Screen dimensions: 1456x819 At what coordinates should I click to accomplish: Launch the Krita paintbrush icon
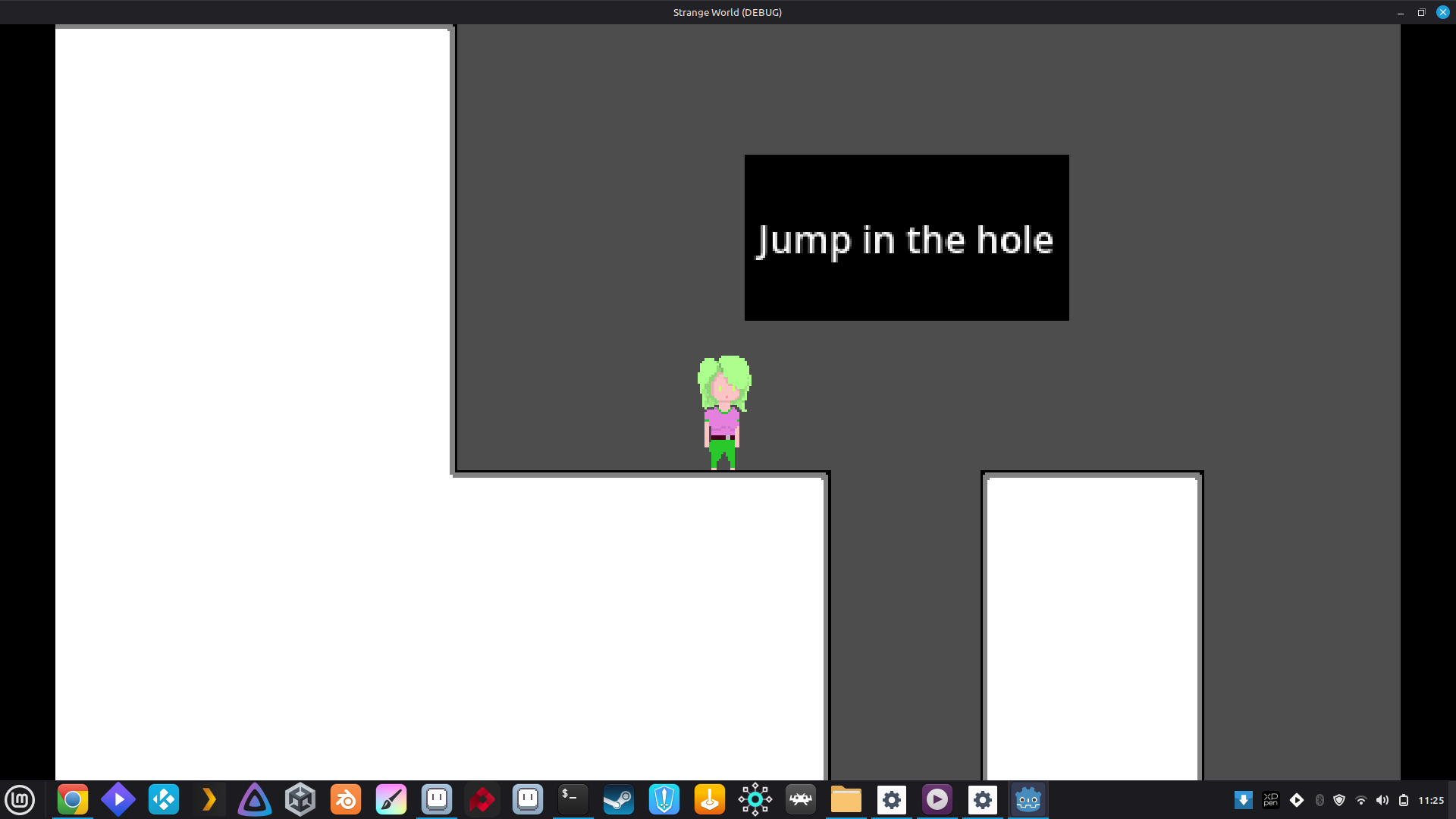click(391, 799)
